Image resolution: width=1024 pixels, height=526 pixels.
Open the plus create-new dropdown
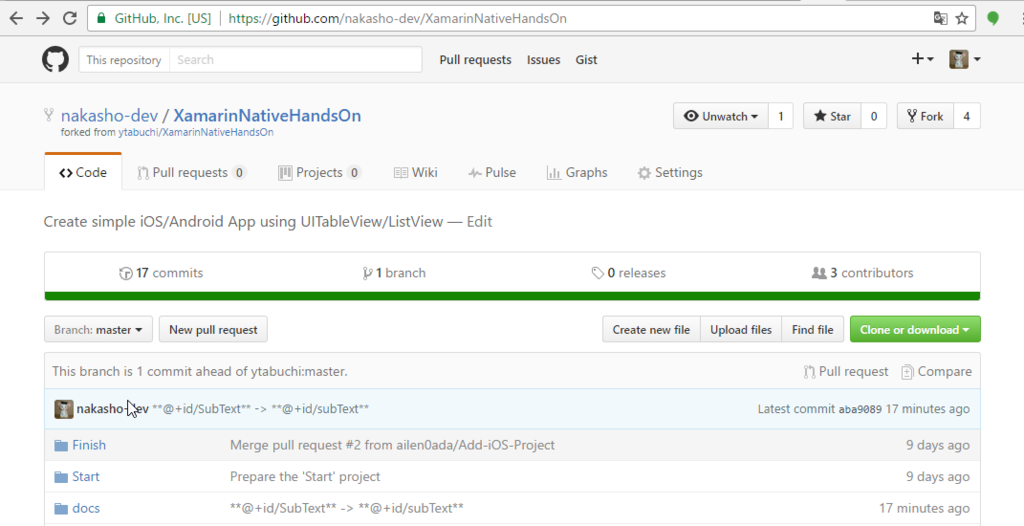tap(922, 59)
